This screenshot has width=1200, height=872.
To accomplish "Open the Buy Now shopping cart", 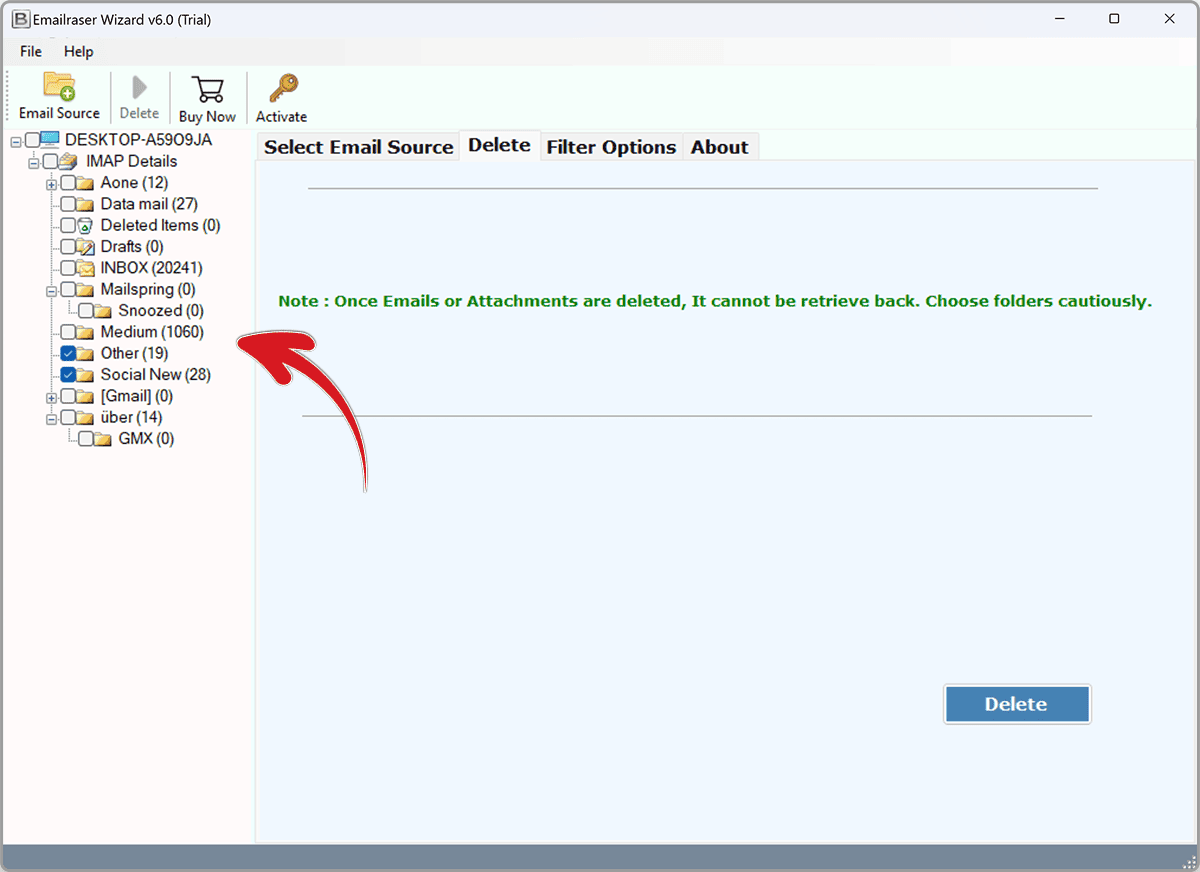I will click(207, 89).
